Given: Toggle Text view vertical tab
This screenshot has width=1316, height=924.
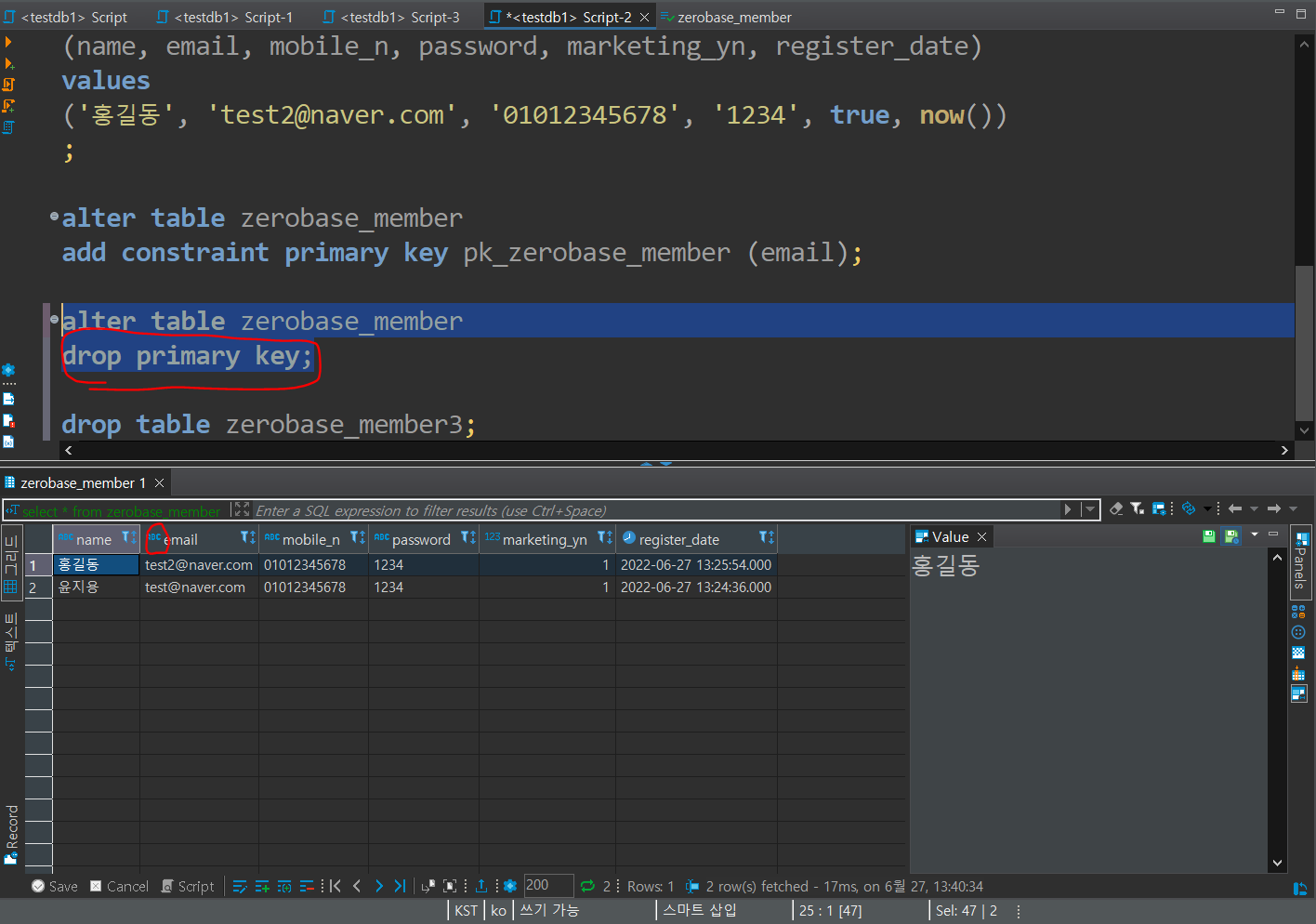Looking at the screenshot, I should (x=11, y=640).
